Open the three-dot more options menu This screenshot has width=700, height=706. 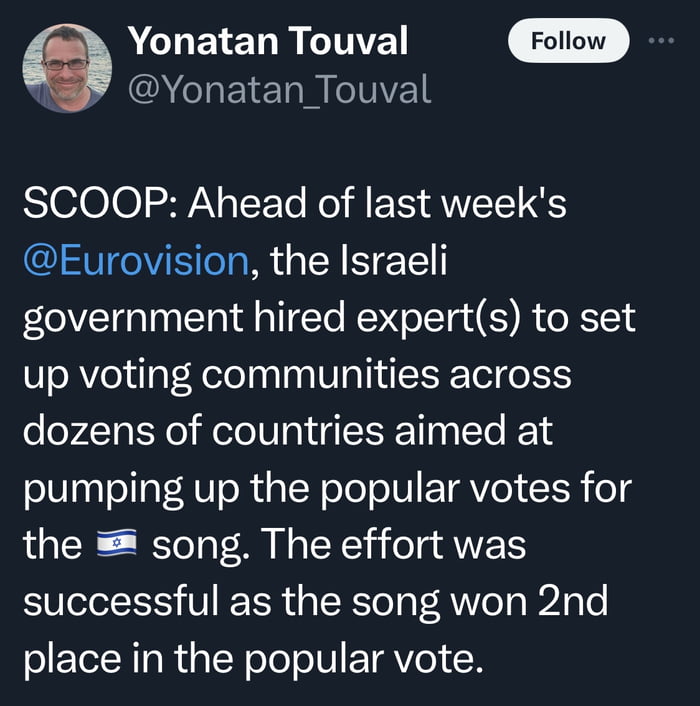(x=661, y=41)
